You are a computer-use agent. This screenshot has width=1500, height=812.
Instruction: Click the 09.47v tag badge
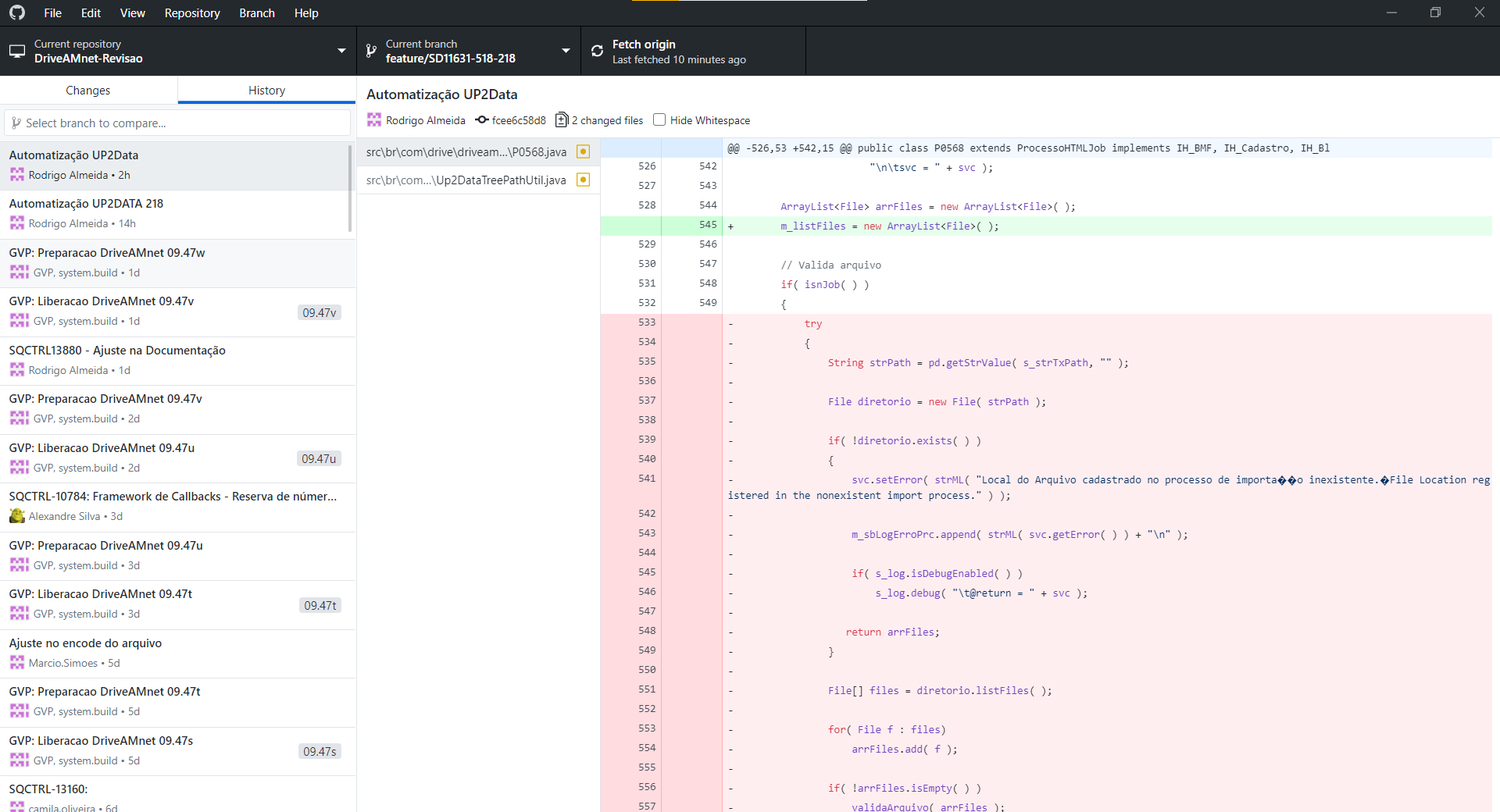tap(320, 312)
